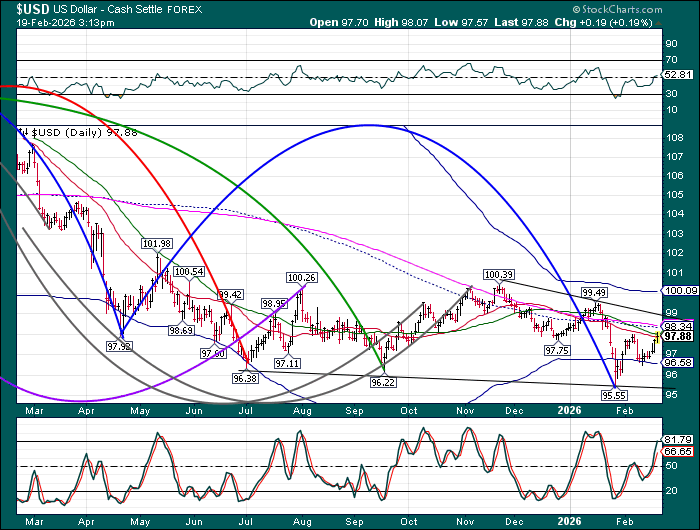Click the 101.98 peak price annotation
The image size is (700, 530).
pos(156,243)
